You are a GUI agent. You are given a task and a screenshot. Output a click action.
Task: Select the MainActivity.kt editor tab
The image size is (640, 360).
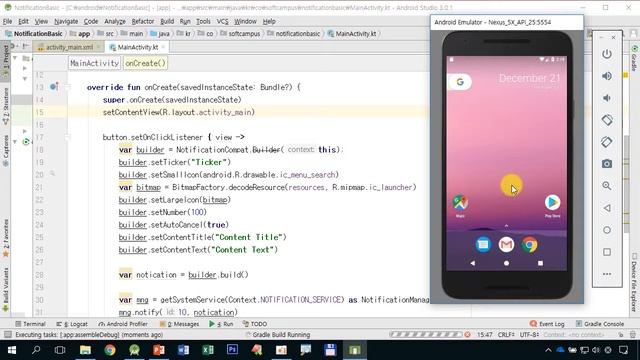point(138,47)
